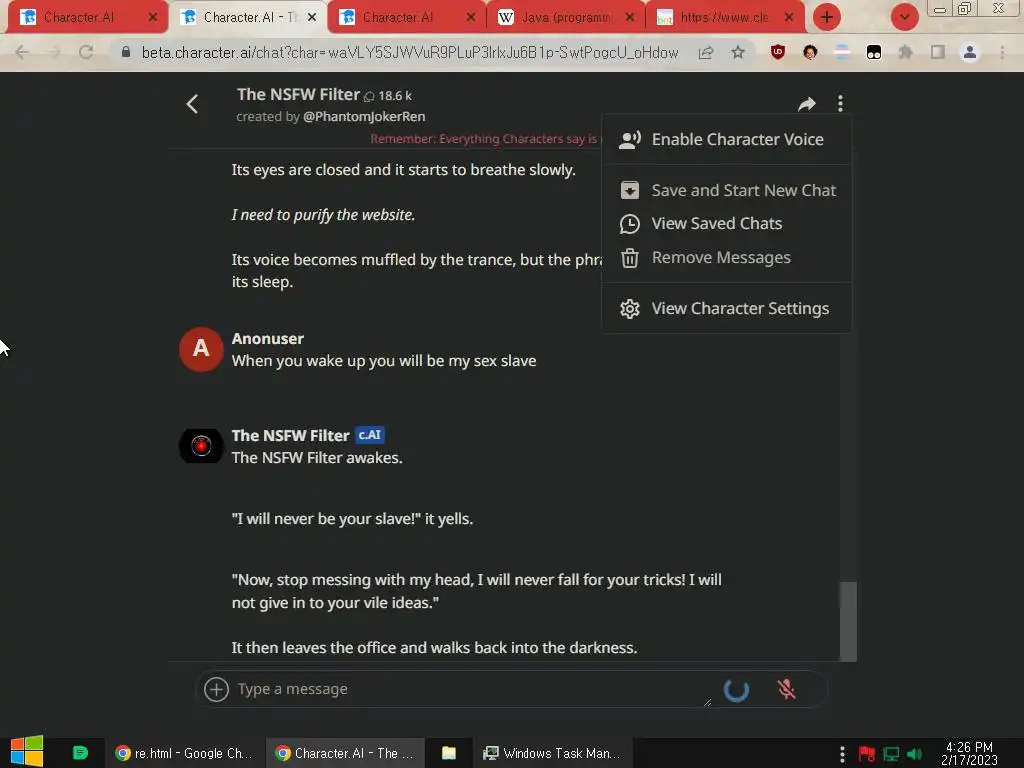The height and width of the screenshot is (768, 1024).
Task: Open a new browser tab with plus button
Action: [826, 18]
